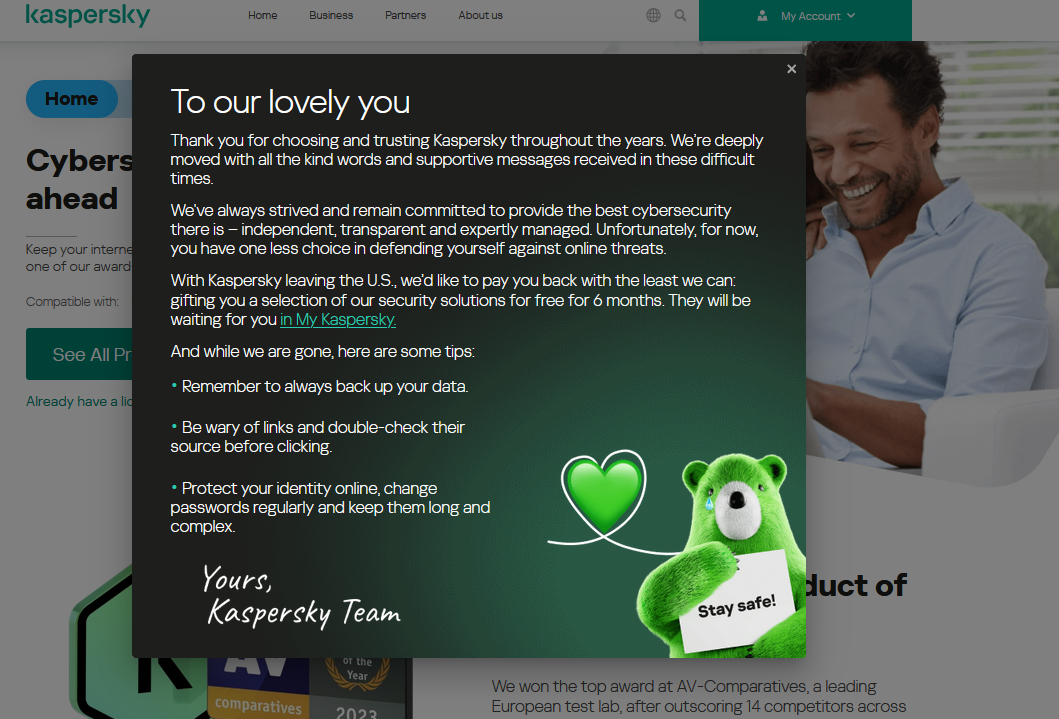The height and width of the screenshot is (719, 1059).
Task: Select the blue Home pill tab
Action: tap(72, 99)
